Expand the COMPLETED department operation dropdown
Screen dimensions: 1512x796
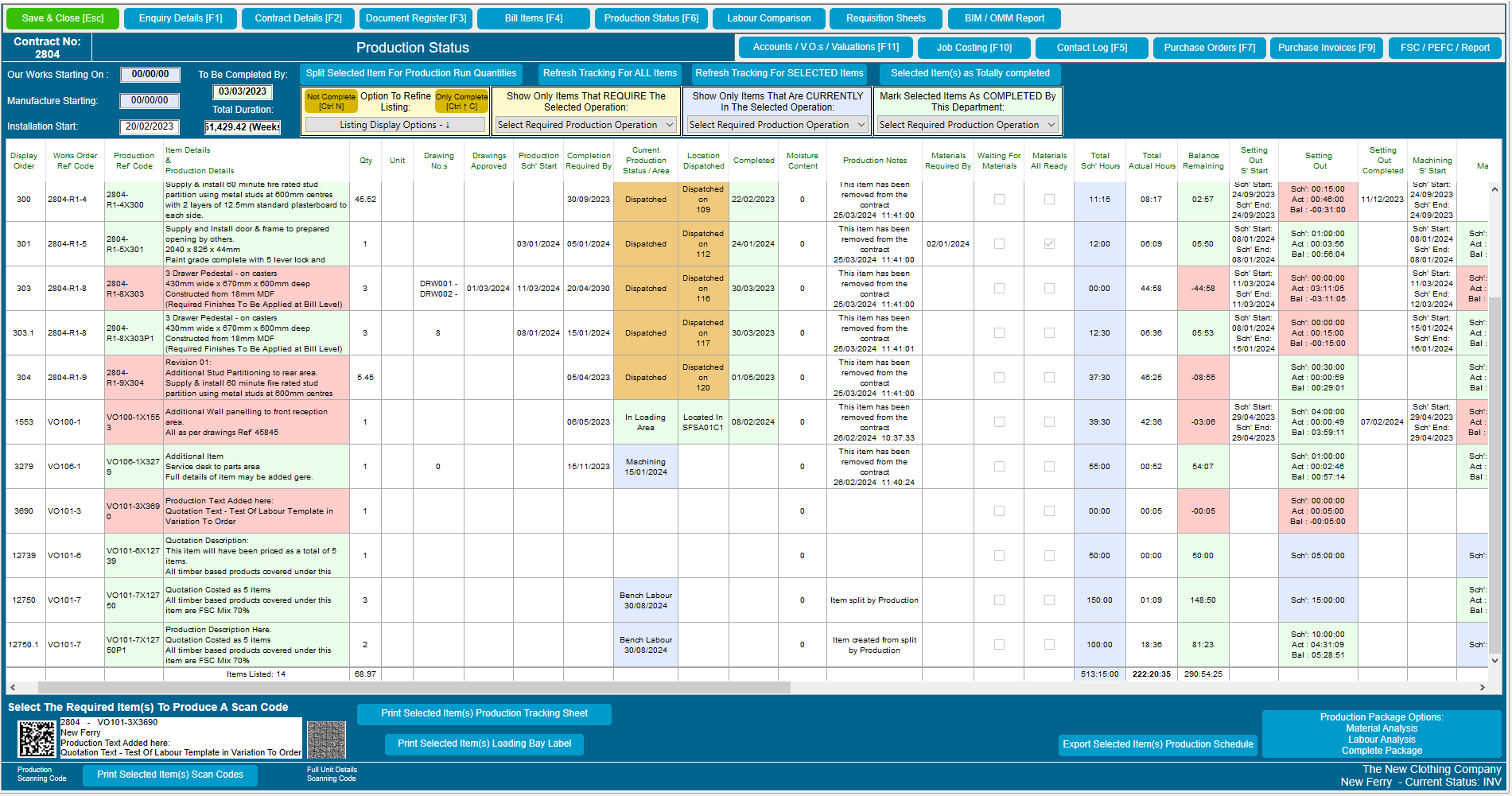966,124
